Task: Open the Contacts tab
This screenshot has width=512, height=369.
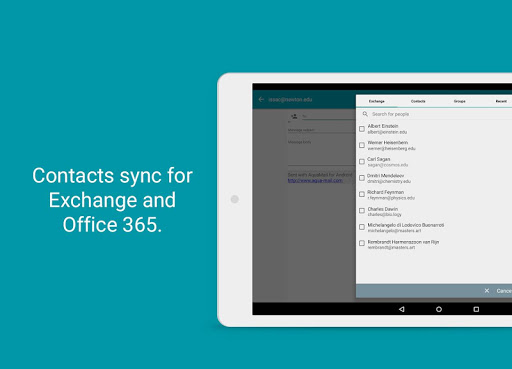Action: click(418, 101)
